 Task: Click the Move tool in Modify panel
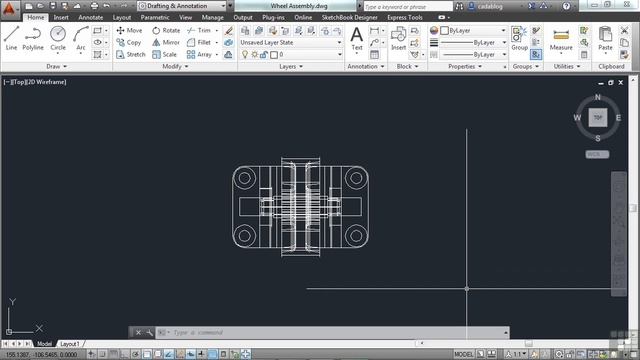(x=129, y=31)
